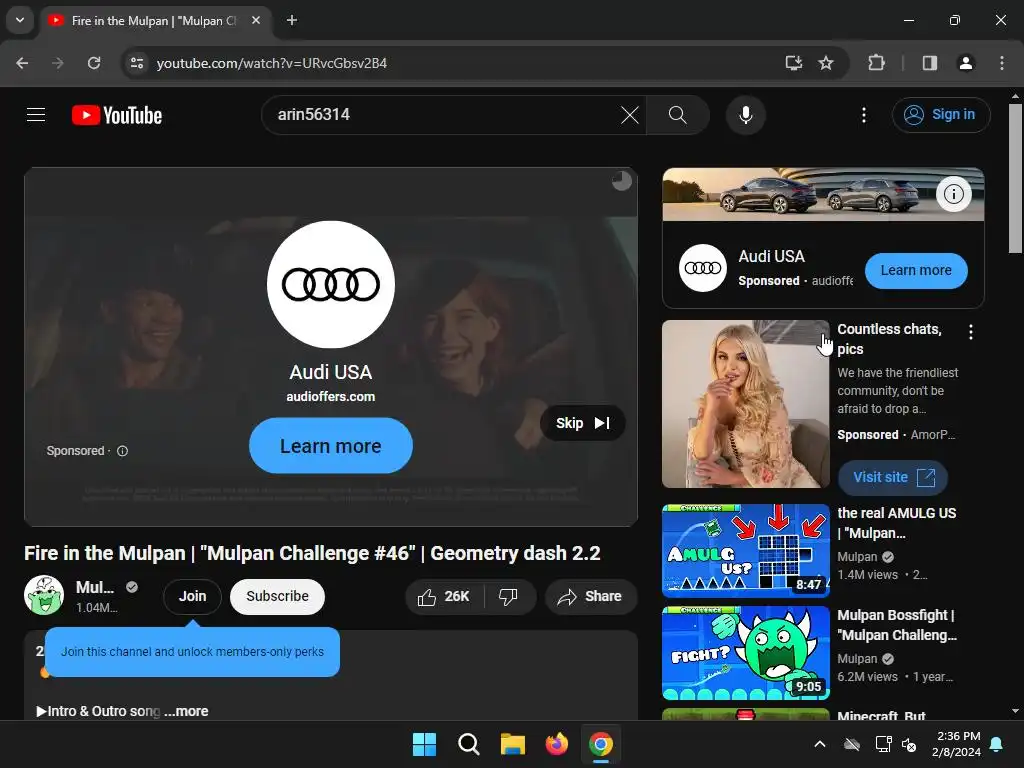Open Mulpan channel avatar
This screenshot has width=1024, height=768.
click(44, 595)
